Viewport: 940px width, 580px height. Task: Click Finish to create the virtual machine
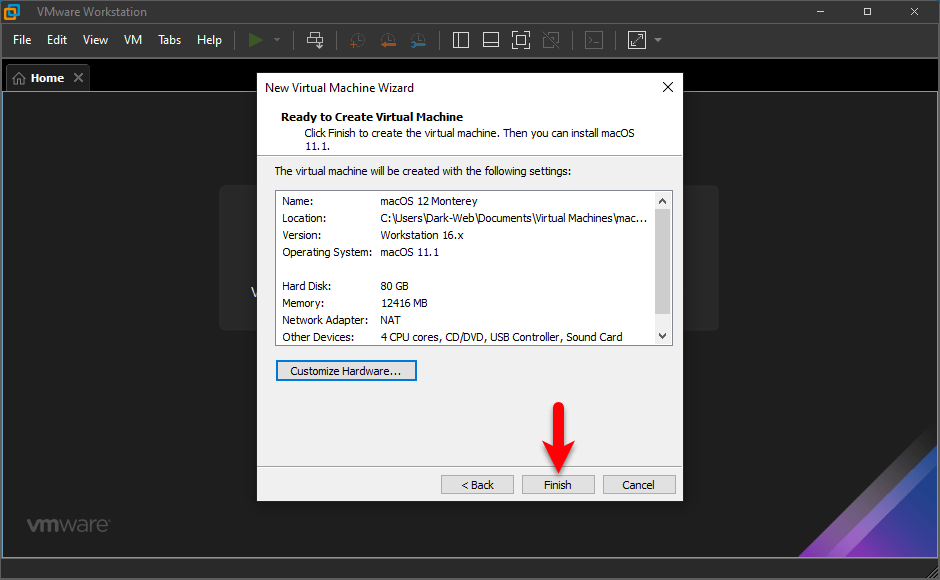coord(558,485)
